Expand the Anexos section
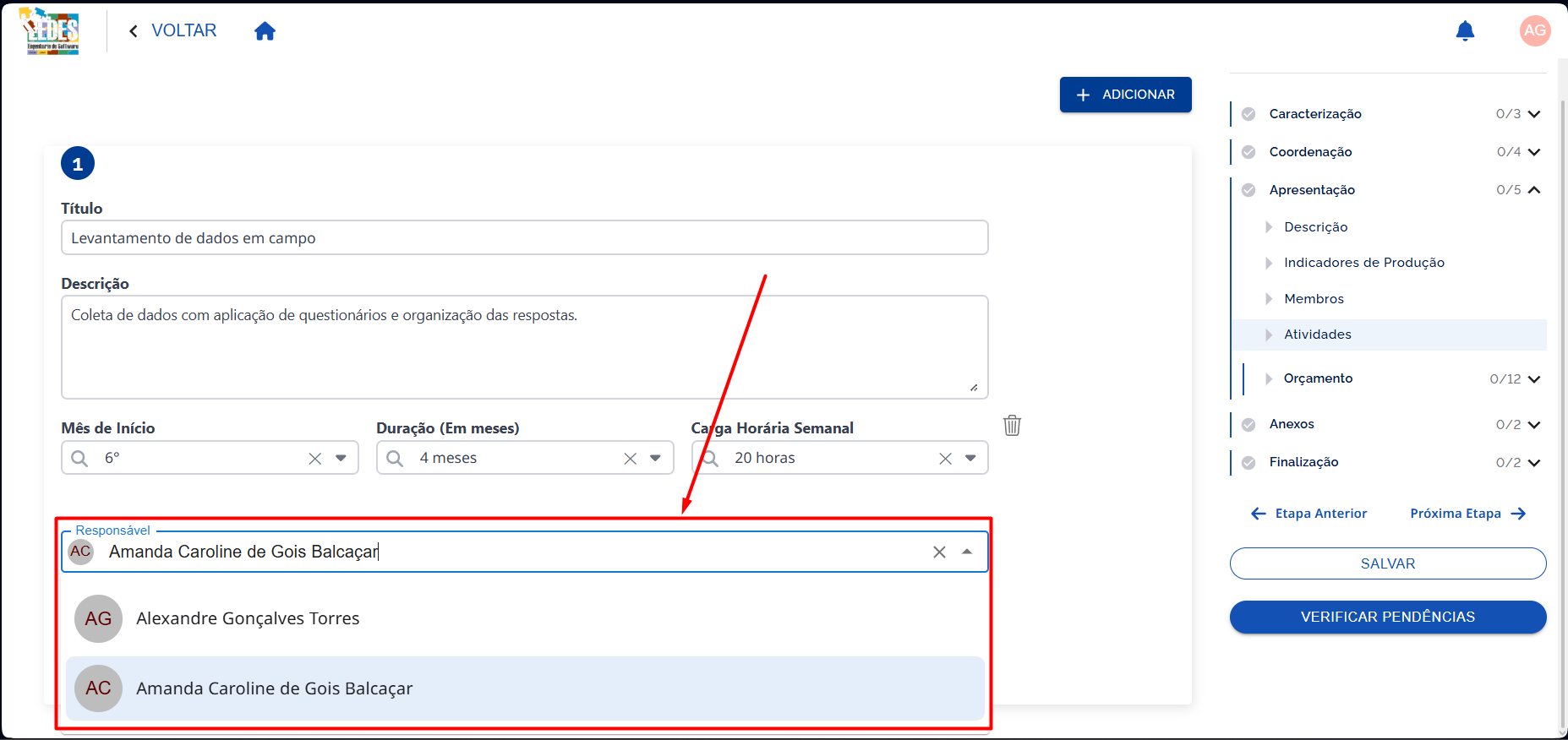The image size is (1568, 740). [1534, 425]
